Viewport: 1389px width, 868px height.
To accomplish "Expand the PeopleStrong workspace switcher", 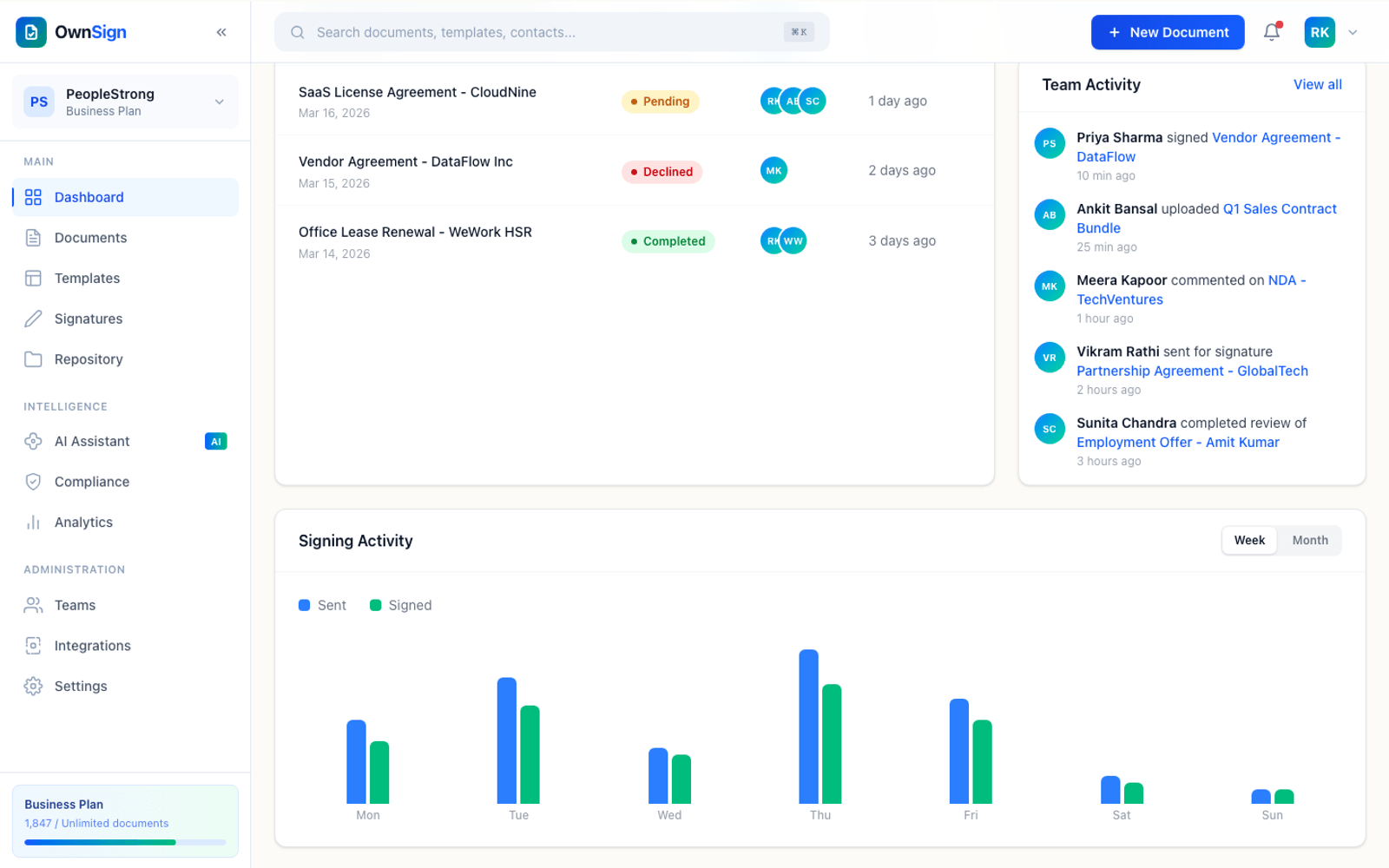I will point(125,102).
